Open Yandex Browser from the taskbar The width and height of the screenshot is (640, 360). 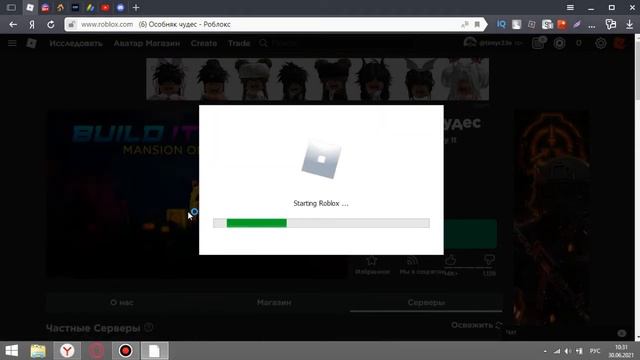[x=67, y=351]
